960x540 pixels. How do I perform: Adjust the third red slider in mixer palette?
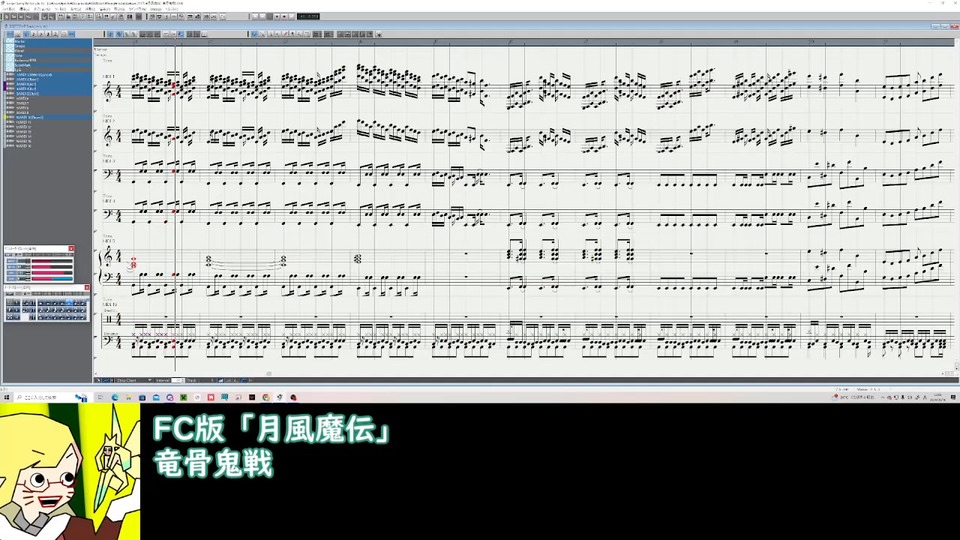tap(52, 273)
